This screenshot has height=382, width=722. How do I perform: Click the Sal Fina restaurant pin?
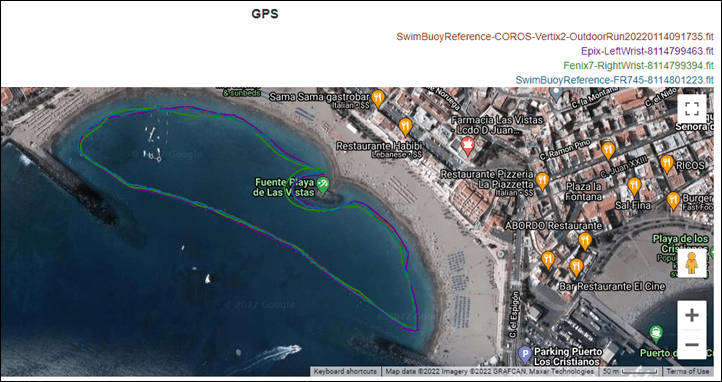[x=635, y=186]
